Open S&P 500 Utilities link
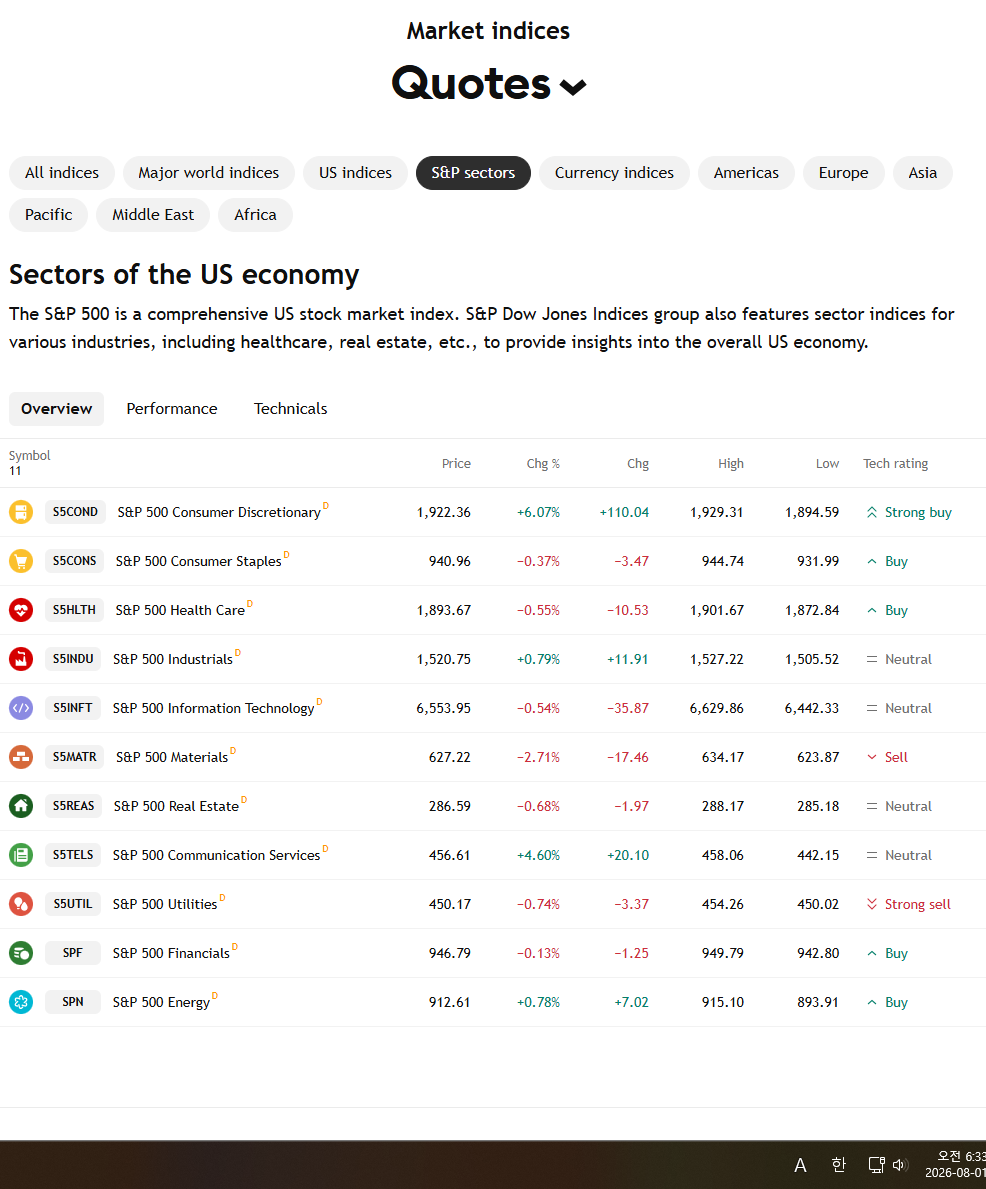Image resolution: width=986 pixels, height=1189 pixels. click(165, 905)
